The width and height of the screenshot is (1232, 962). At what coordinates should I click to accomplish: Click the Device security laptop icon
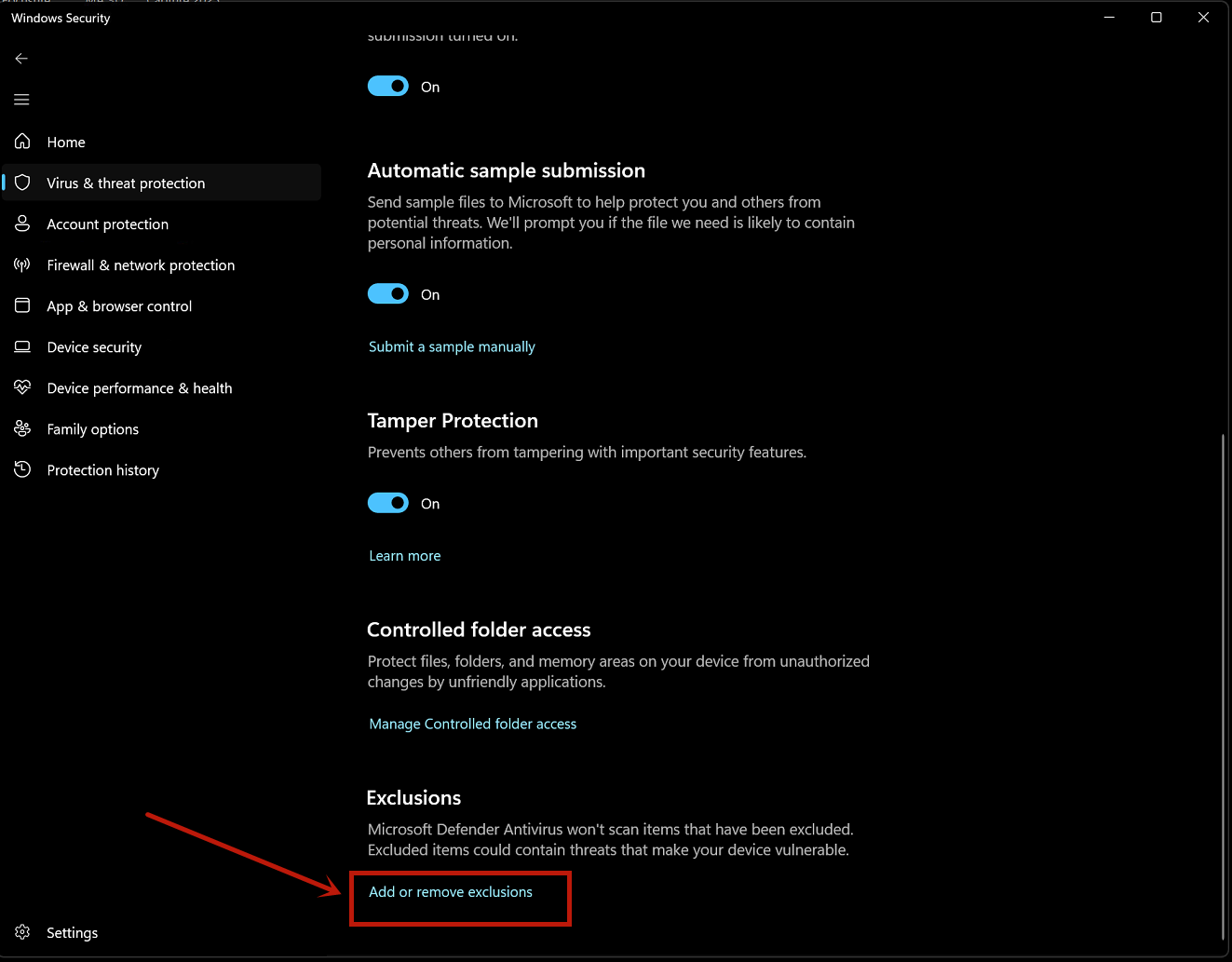(22, 346)
